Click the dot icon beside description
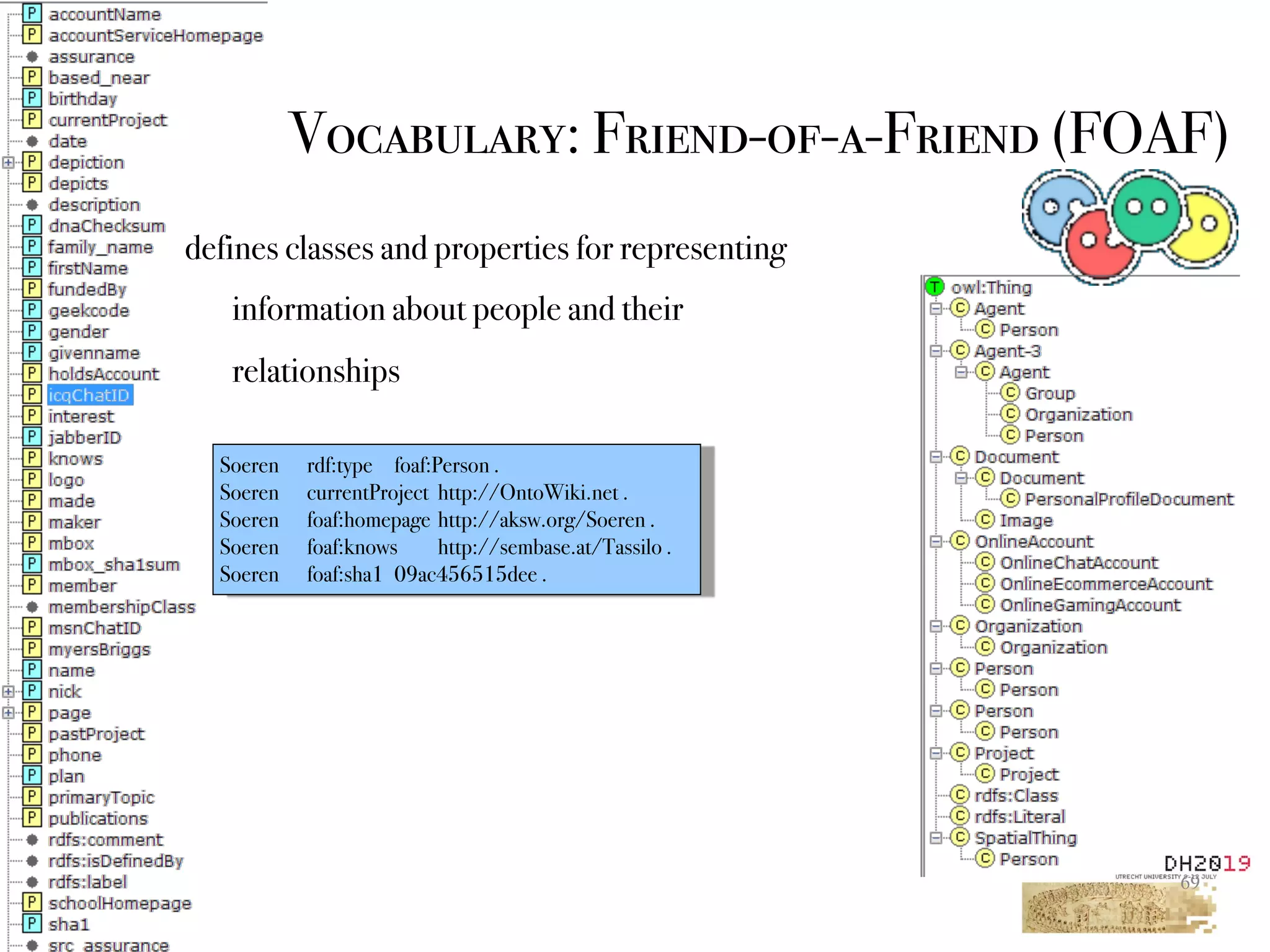This screenshot has height=952, width=1270. pyautogui.click(x=32, y=205)
